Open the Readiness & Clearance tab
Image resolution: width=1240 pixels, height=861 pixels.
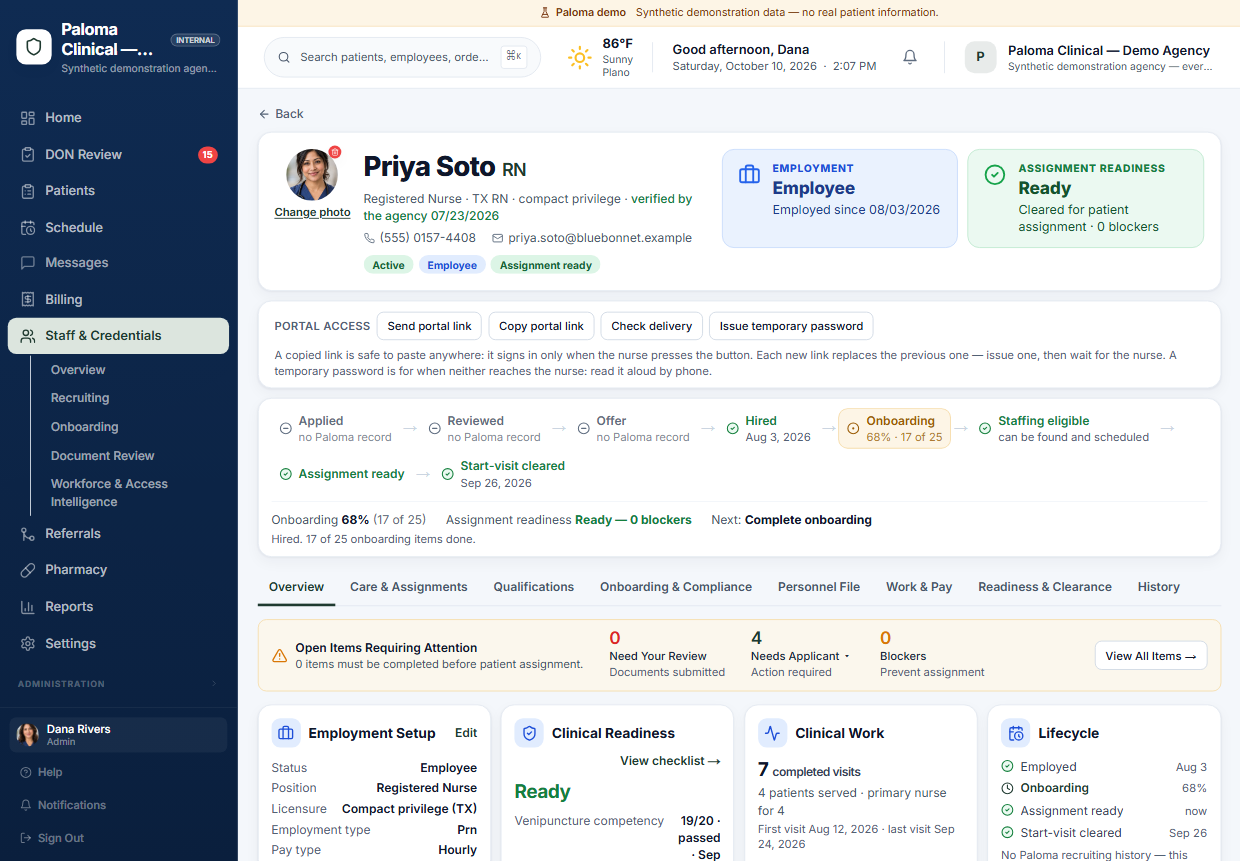click(x=1045, y=587)
